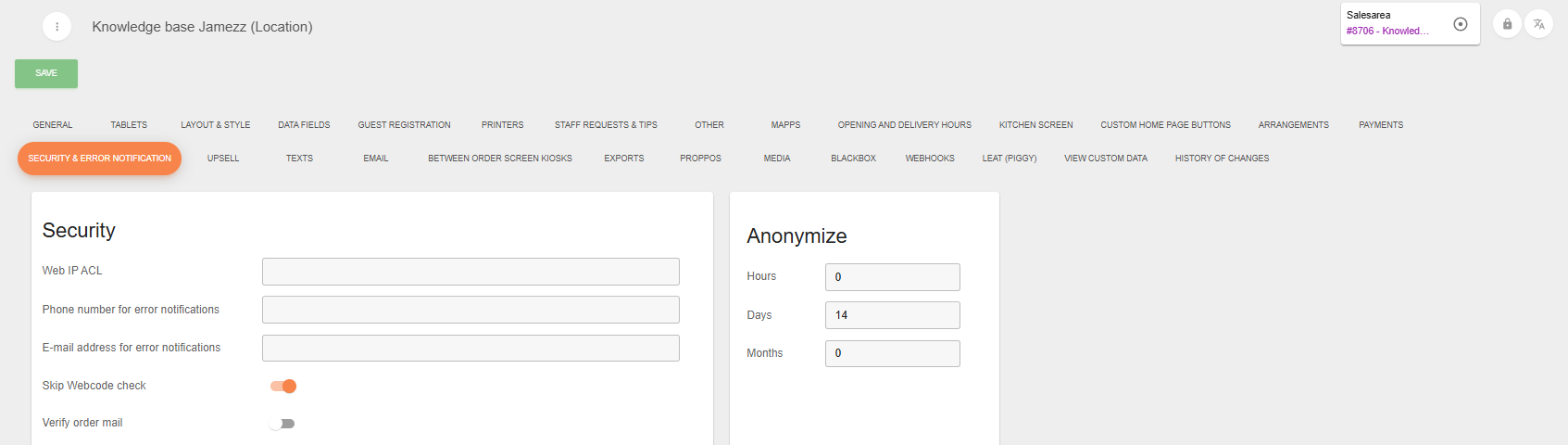Viewport: 1568px width, 445px height.
Task: Enable the Verify order mail switch
Action: point(282,424)
